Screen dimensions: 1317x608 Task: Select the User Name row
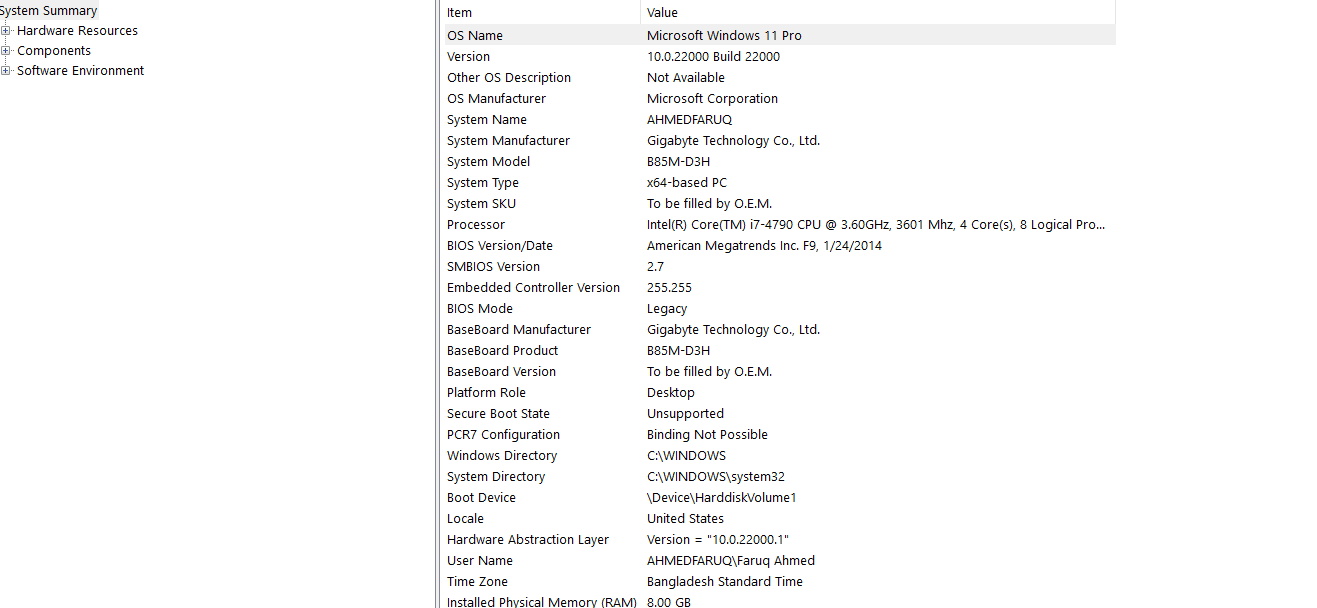[x=778, y=561]
